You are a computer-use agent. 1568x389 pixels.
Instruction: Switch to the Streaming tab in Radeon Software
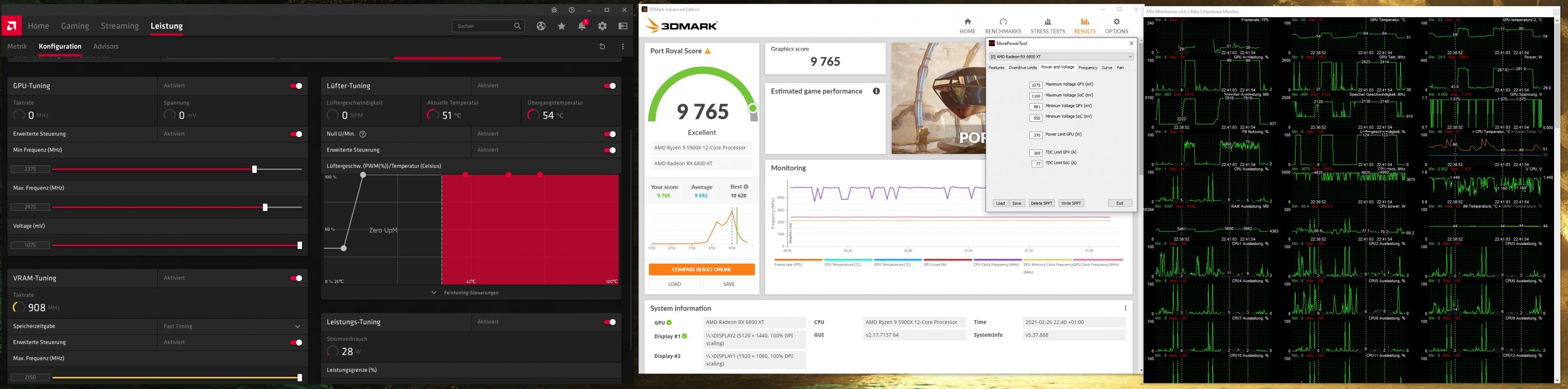(x=120, y=26)
